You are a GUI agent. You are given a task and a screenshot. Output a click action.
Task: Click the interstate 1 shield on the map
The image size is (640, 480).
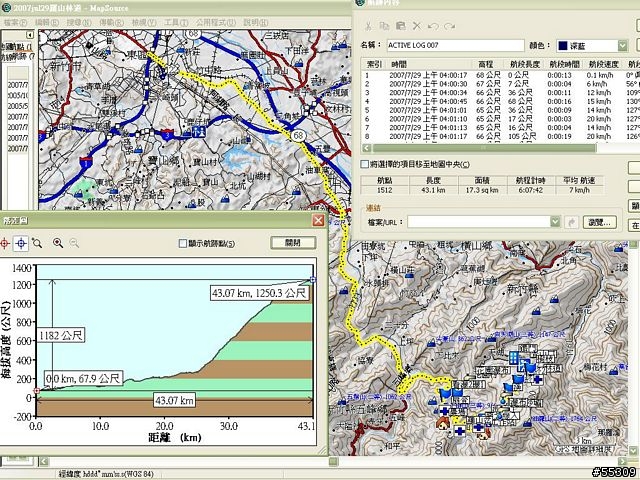[85, 162]
